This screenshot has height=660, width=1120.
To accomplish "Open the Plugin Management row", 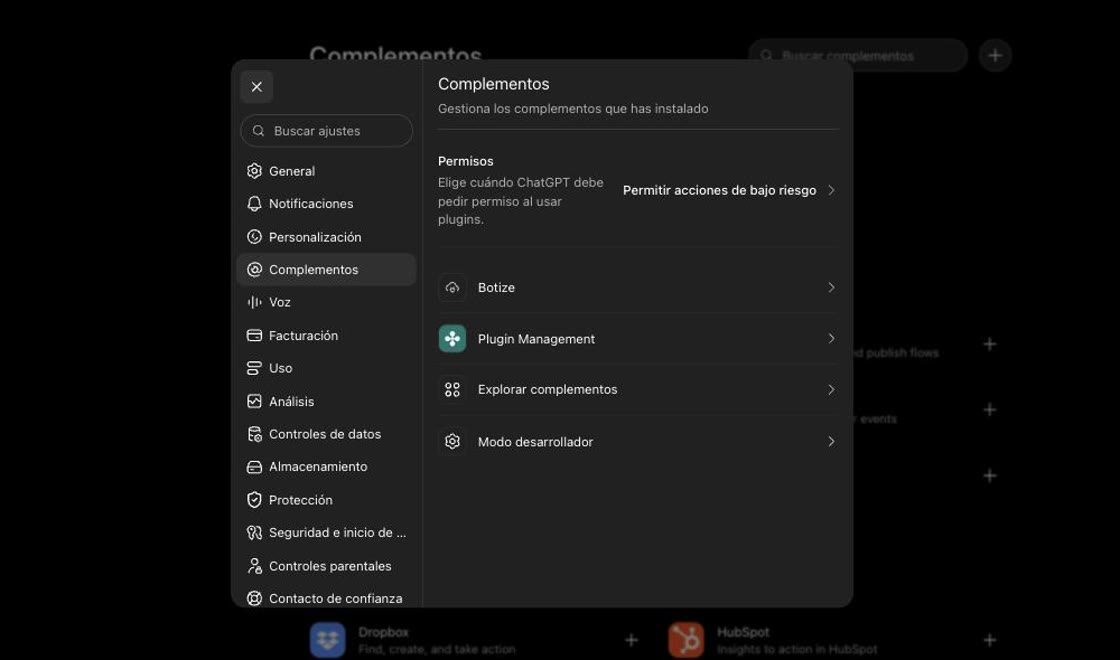I will 638,339.
